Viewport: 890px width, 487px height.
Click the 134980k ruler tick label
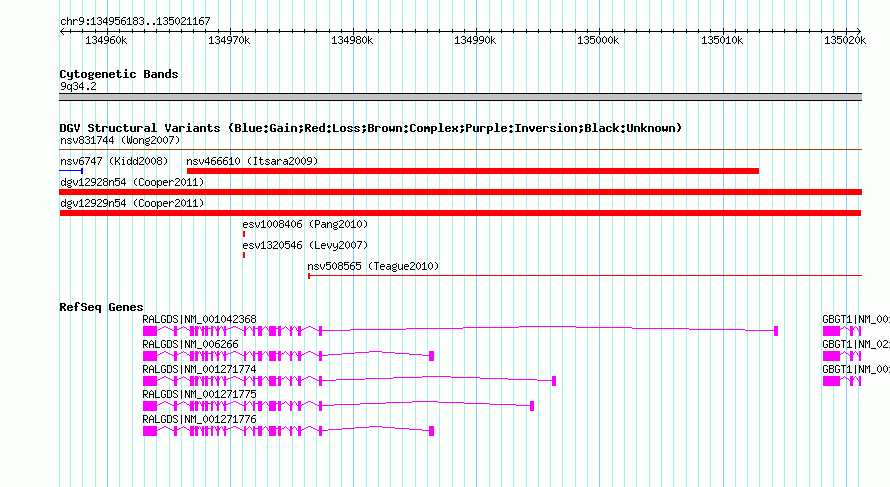coord(352,40)
